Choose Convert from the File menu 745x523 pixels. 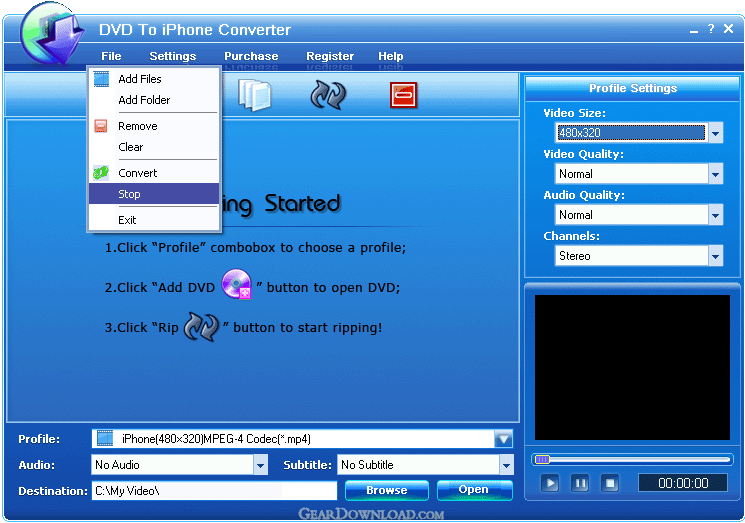tap(154, 173)
